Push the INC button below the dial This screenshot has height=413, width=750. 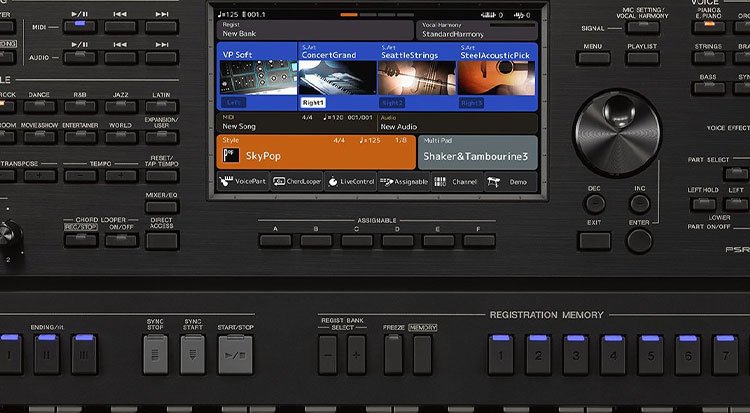(640, 204)
